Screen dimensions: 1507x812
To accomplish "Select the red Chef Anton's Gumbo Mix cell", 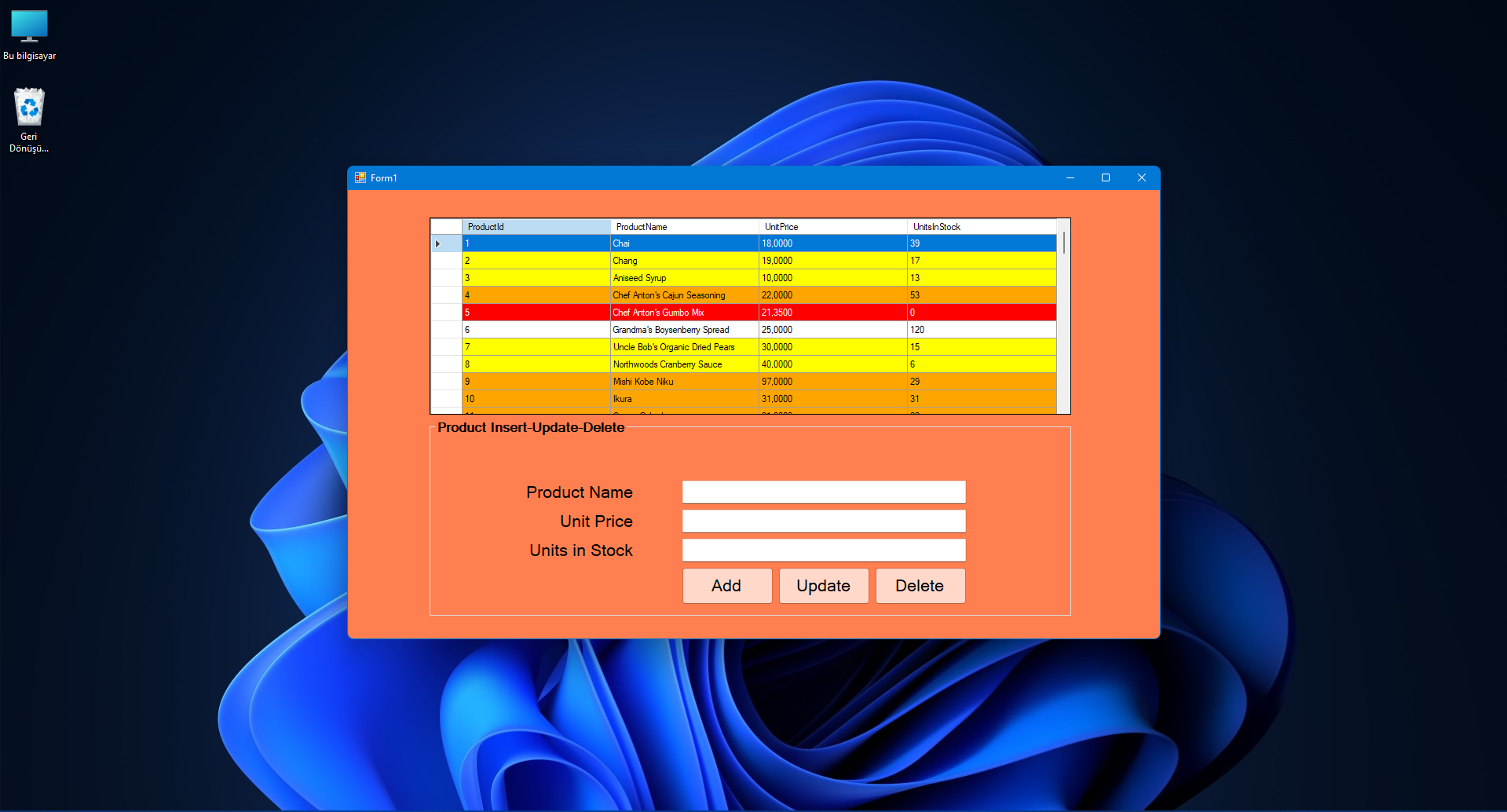I will (684, 313).
